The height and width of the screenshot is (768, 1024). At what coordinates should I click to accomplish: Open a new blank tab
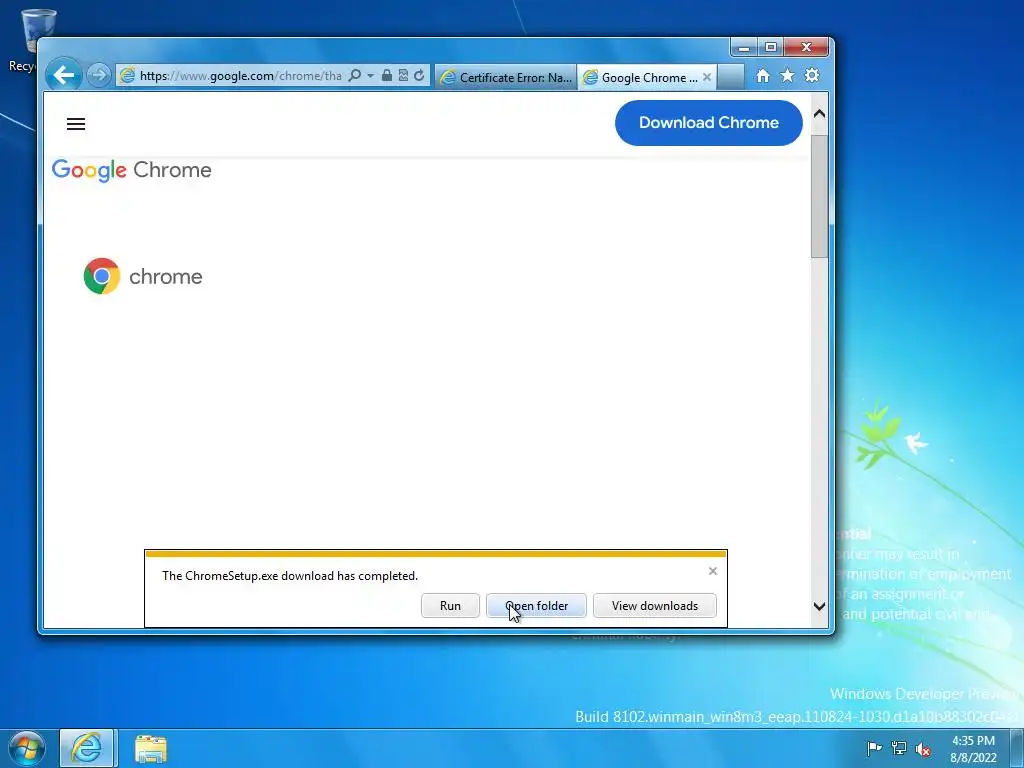click(731, 77)
